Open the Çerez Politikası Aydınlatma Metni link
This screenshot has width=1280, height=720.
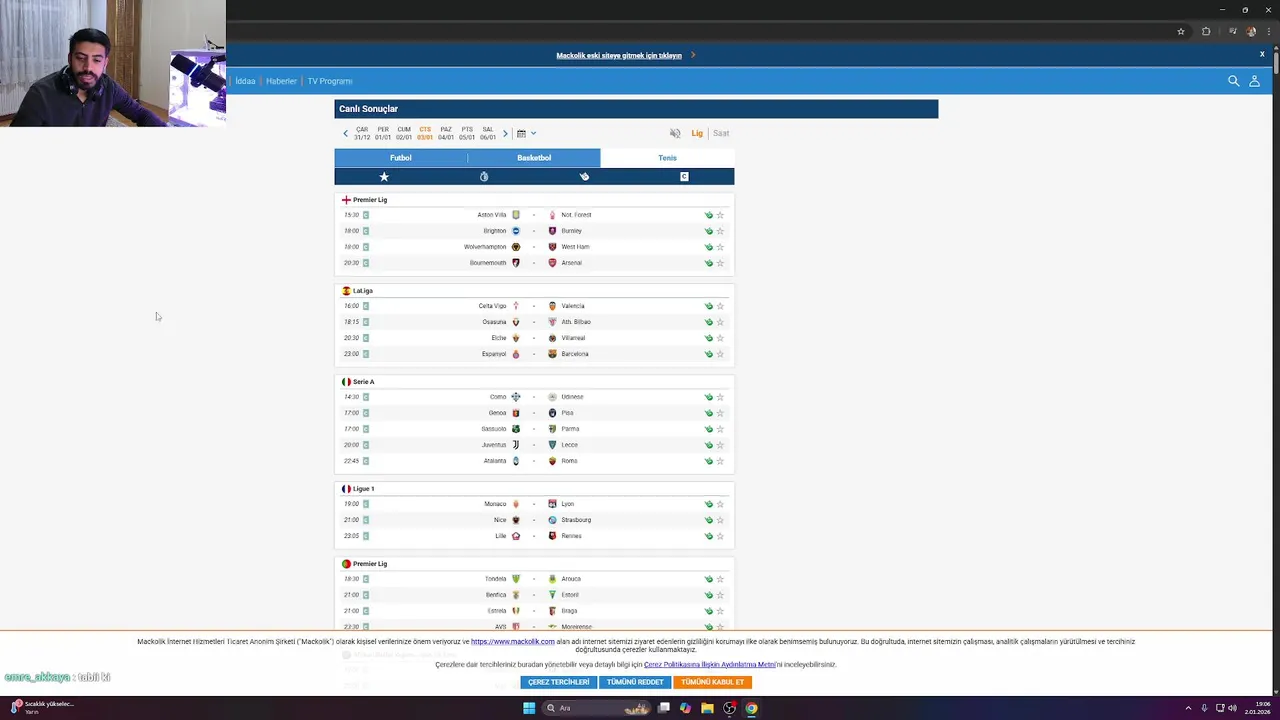(710, 664)
